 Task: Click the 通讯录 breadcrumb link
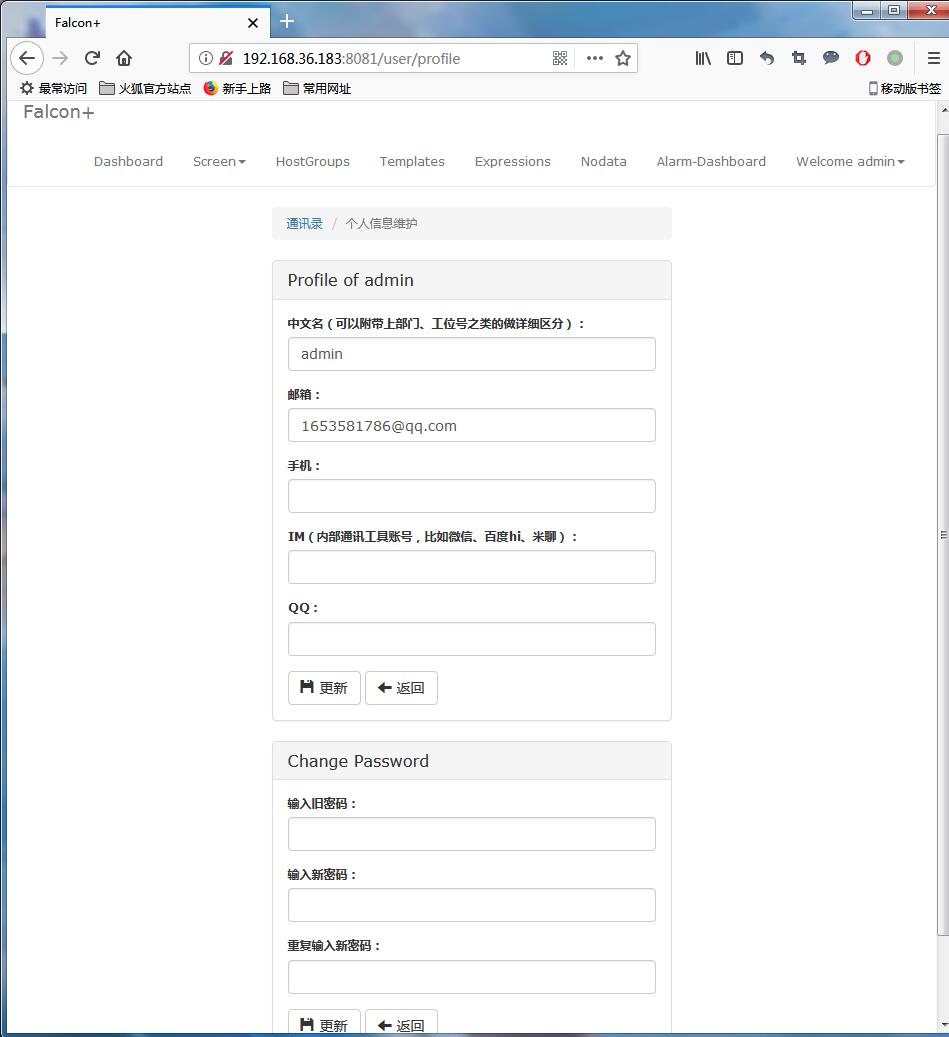304,224
